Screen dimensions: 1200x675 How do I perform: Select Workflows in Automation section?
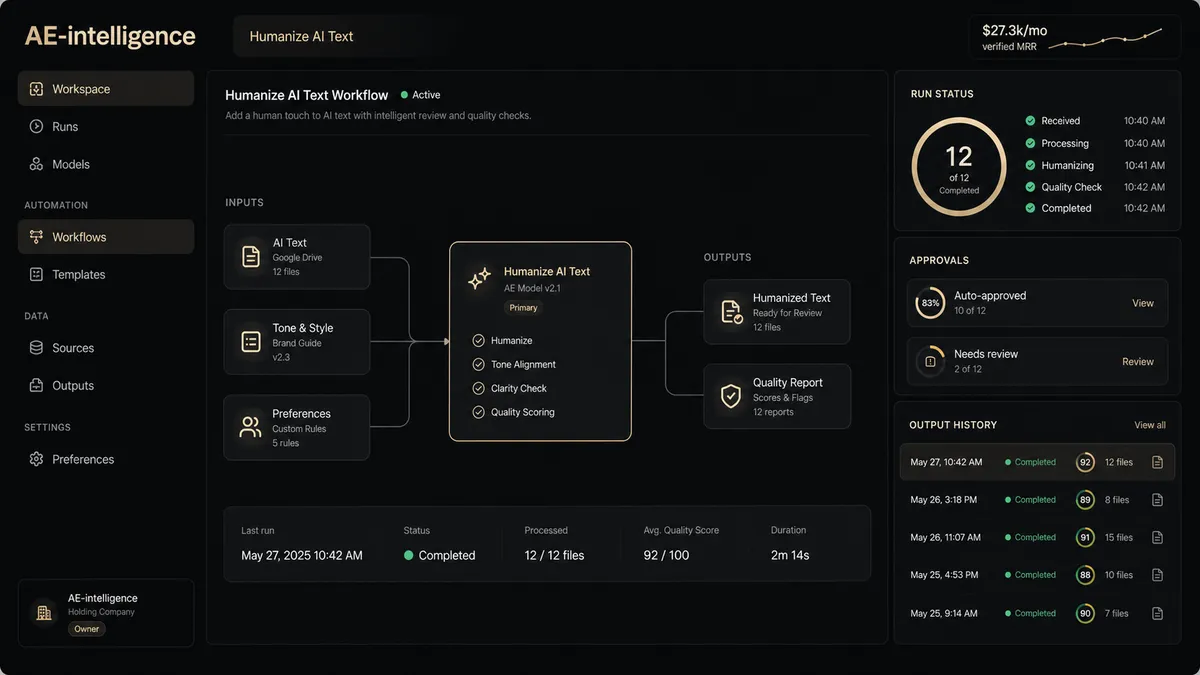pyautogui.click(x=106, y=237)
